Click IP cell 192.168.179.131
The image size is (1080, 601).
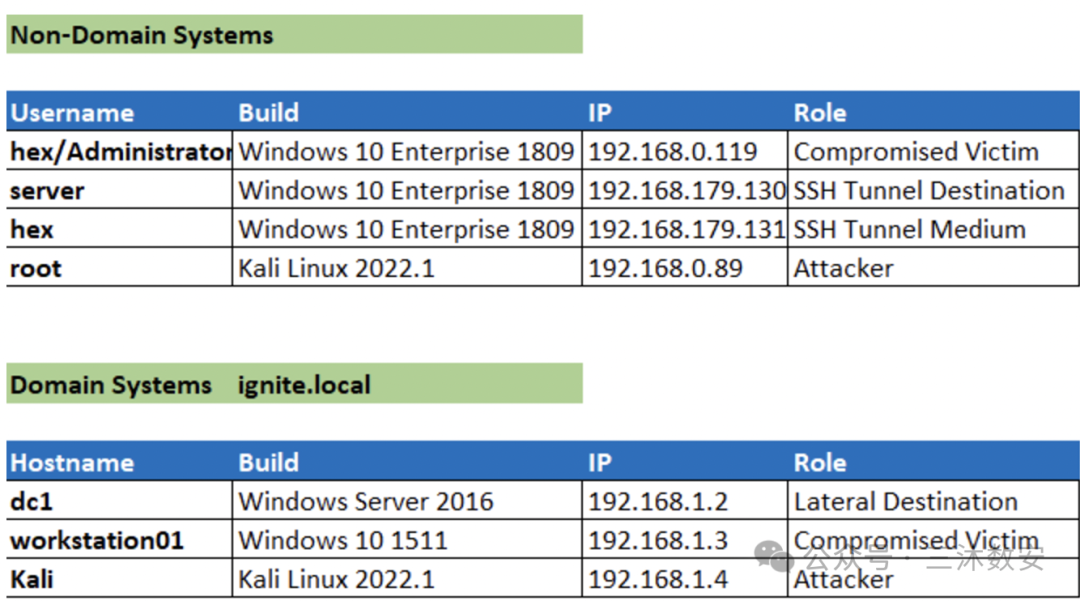(685, 230)
